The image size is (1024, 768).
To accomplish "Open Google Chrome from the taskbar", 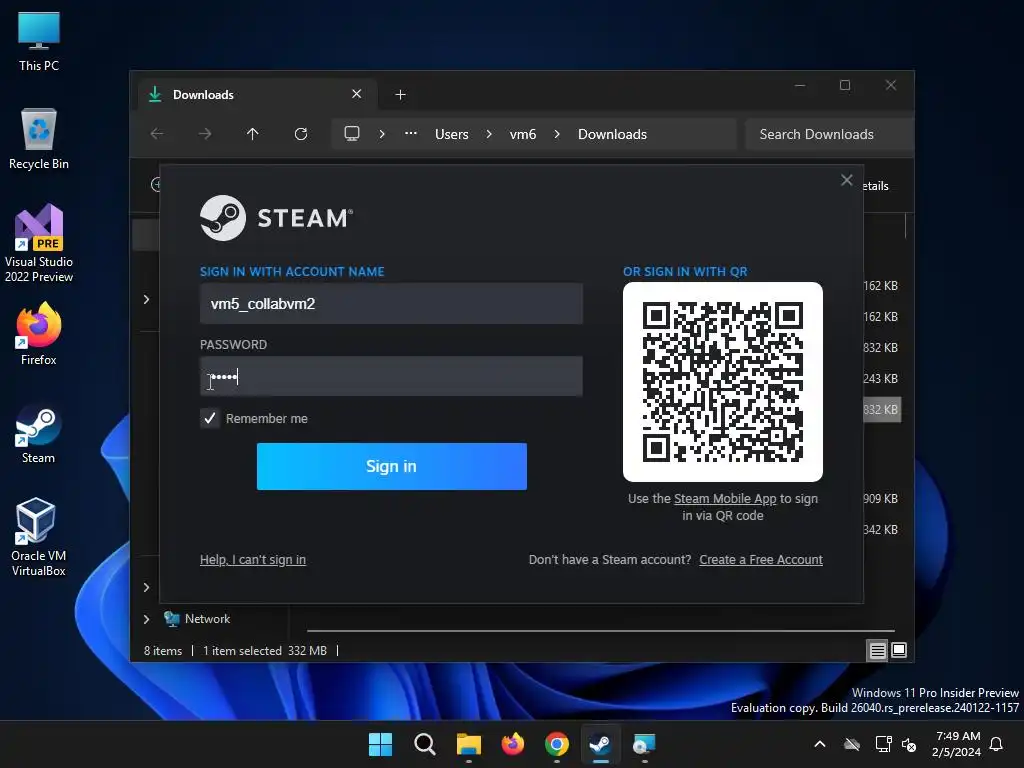I will (x=556, y=744).
